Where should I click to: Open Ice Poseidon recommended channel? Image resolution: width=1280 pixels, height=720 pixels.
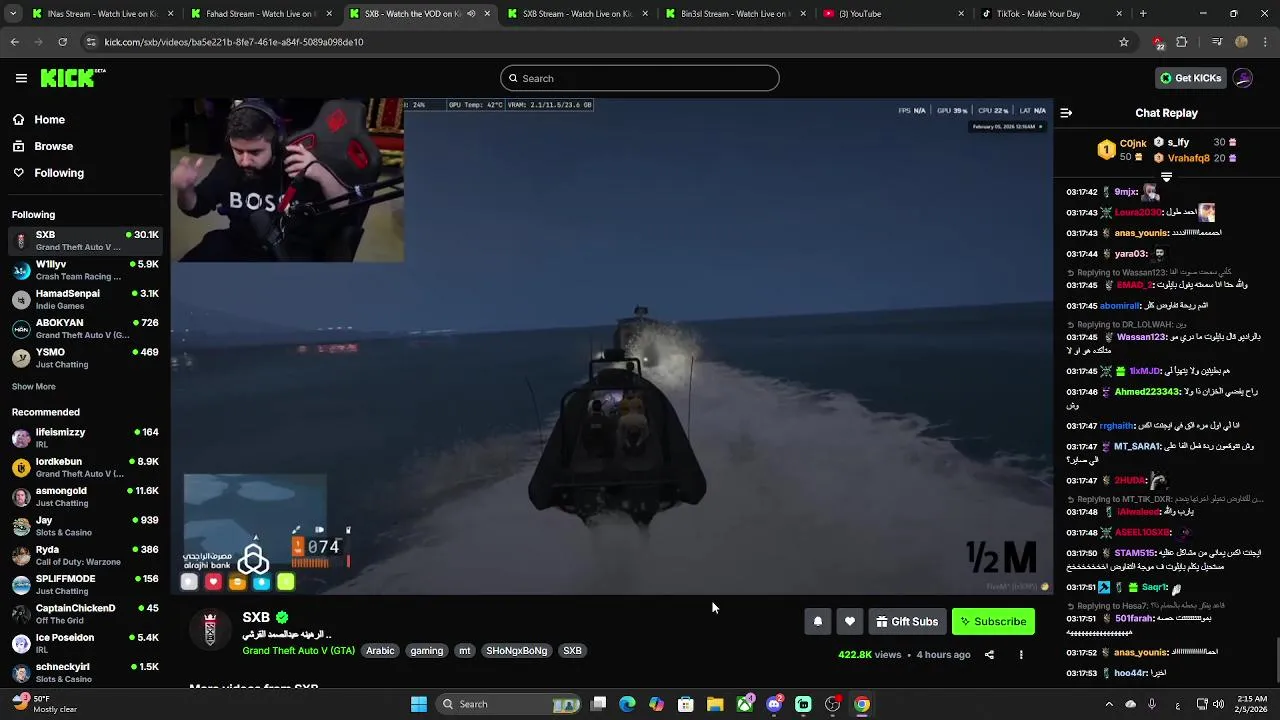coord(85,643)
